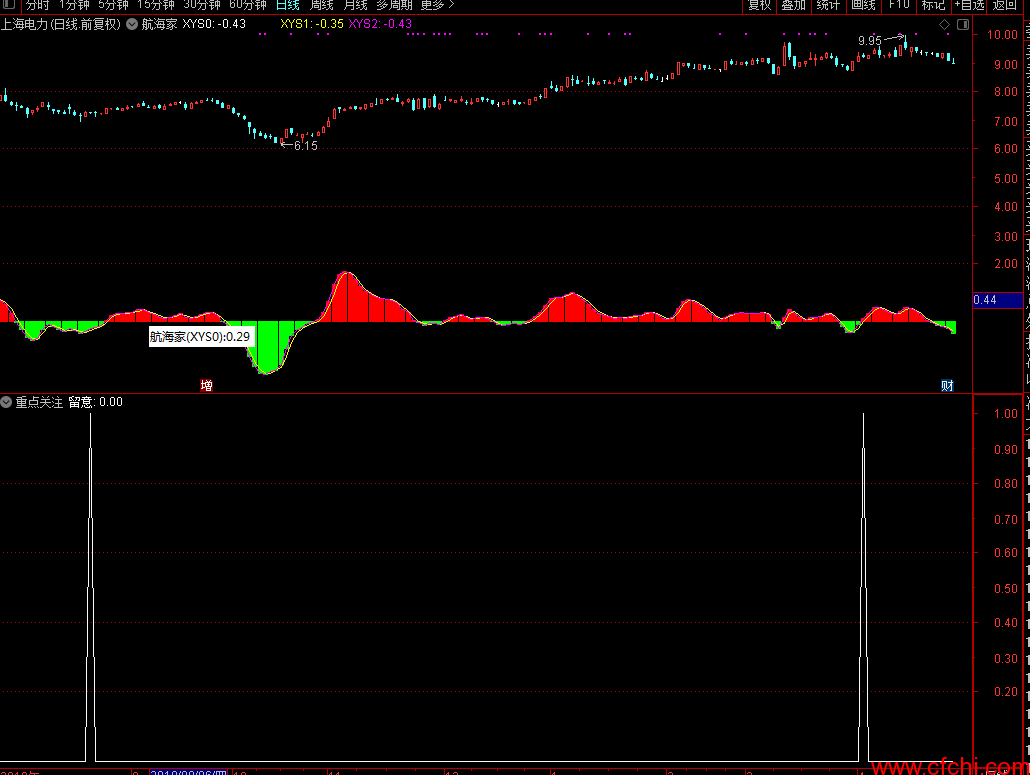Switch to 分时 time-sharing view
Image resolution: width=1030 pixels, height=775 pixels.
[x=37, y=5]
